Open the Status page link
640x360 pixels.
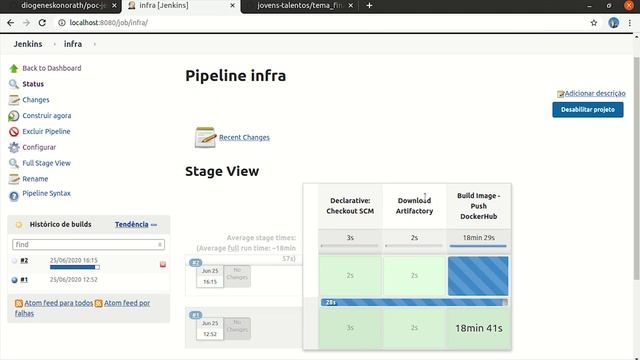click(x=33, y=84)
